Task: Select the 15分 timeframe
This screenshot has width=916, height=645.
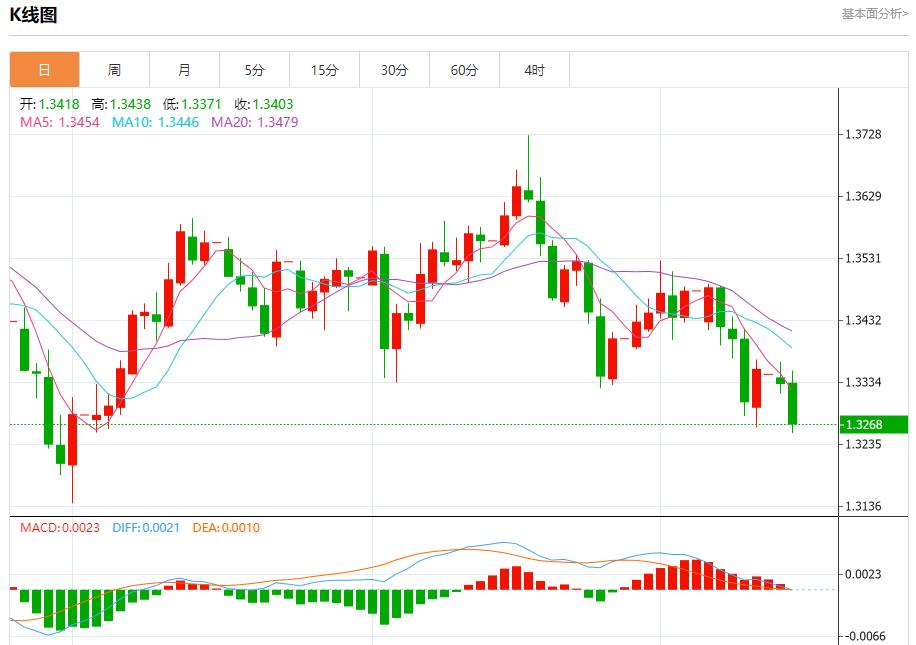Action: (323, 69)
